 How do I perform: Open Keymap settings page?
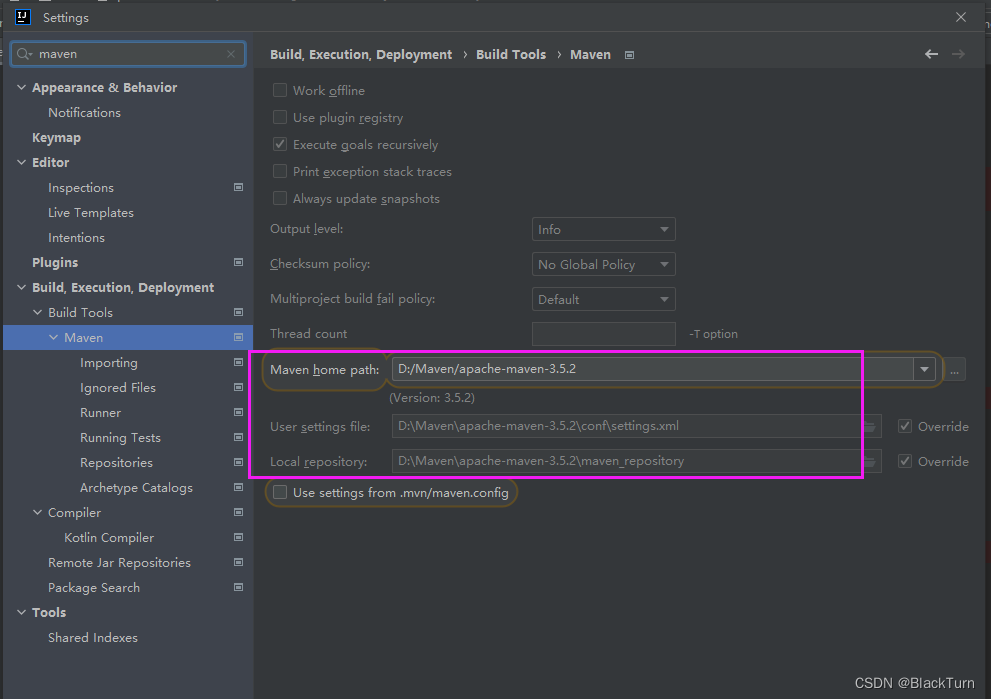56,138
